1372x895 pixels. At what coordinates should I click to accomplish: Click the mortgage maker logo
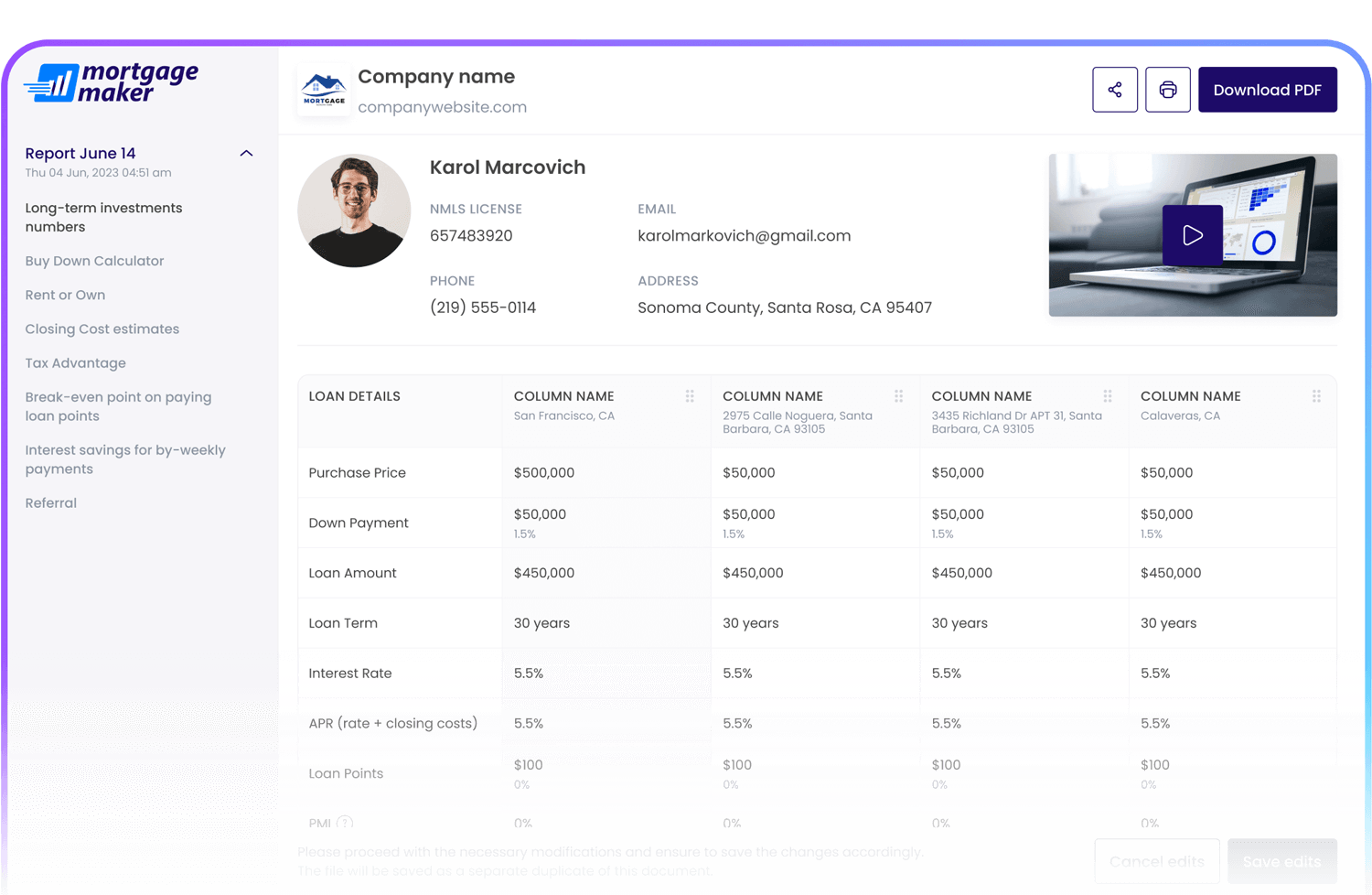(112, 82)
